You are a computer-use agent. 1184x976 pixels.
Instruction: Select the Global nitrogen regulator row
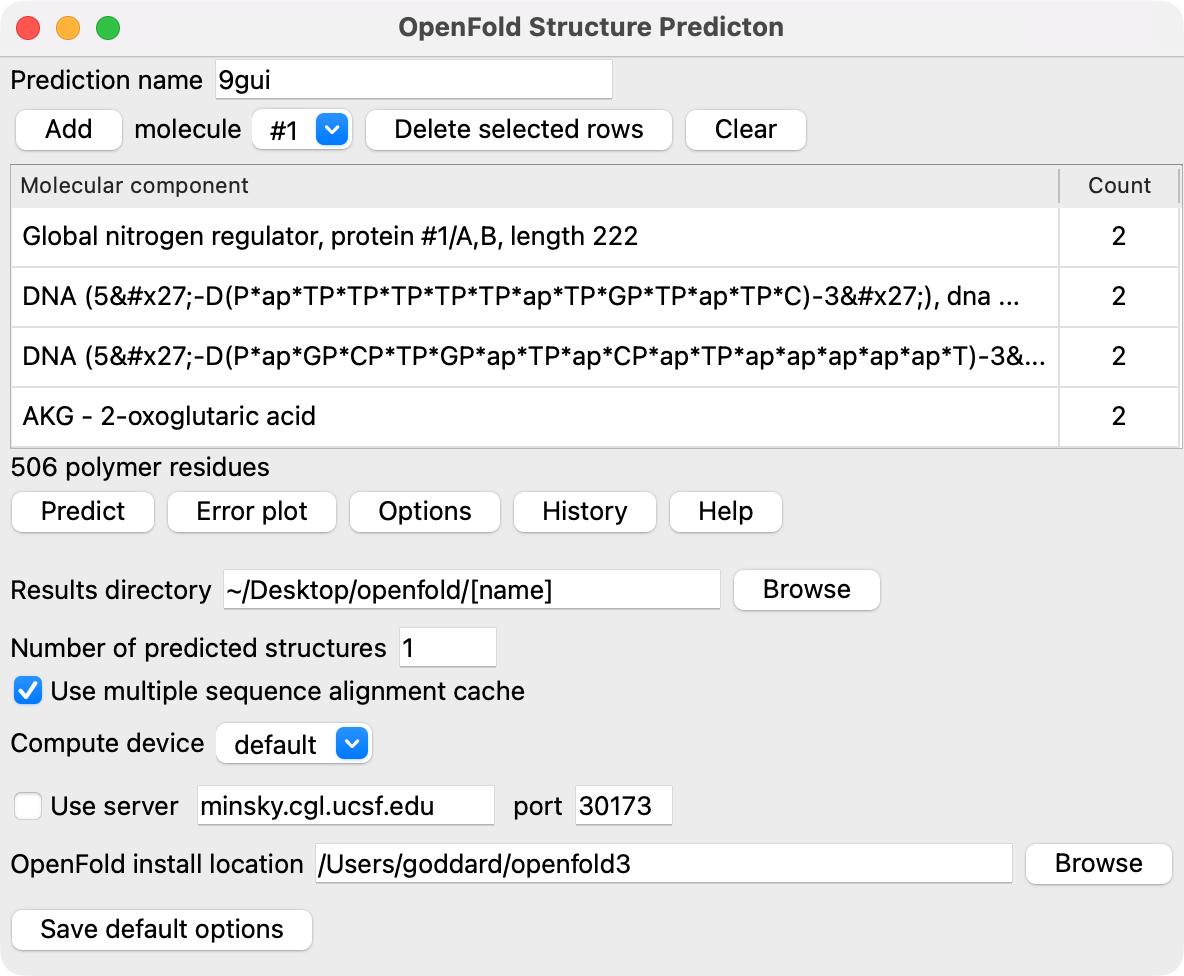click(400, 237)
